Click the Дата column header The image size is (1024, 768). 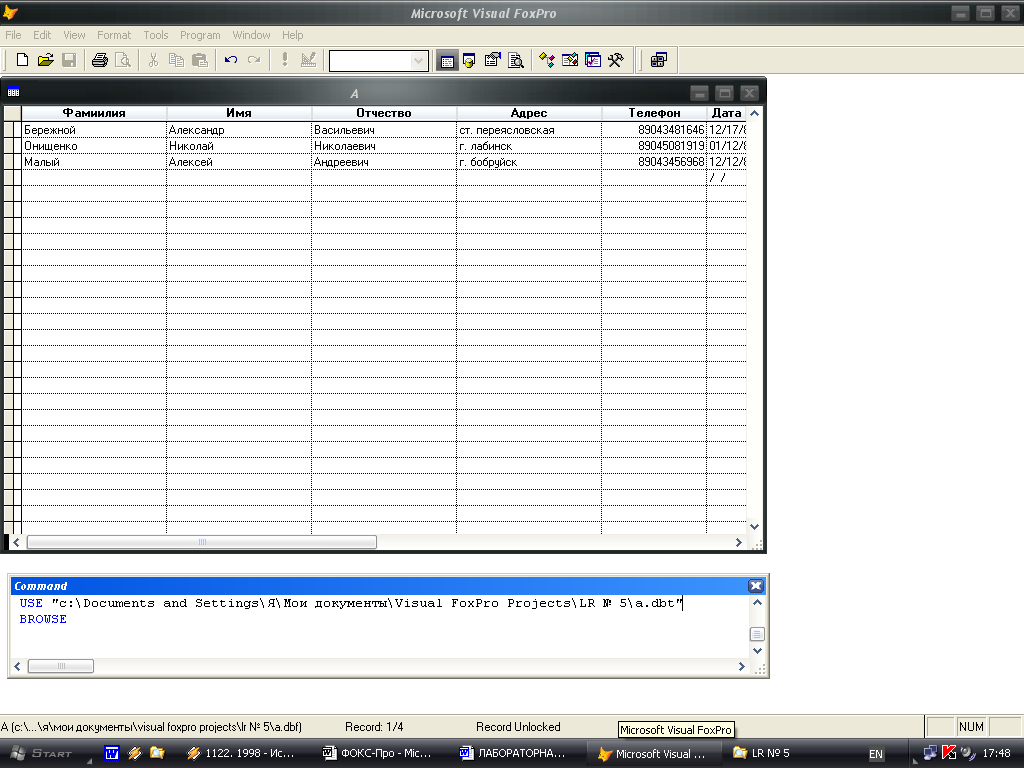point(726,113)
